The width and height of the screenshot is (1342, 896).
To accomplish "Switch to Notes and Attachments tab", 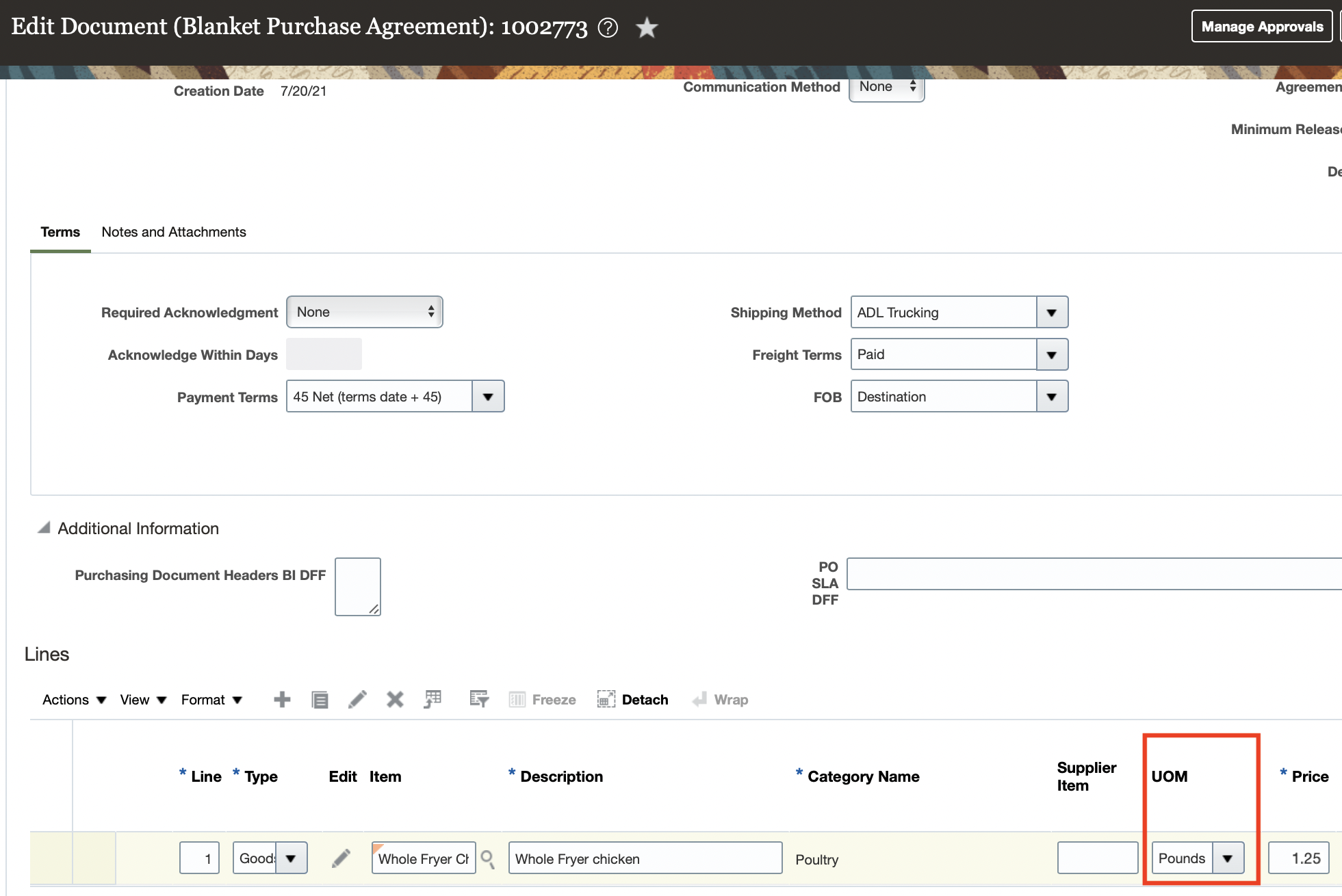I will coord(174,232).
